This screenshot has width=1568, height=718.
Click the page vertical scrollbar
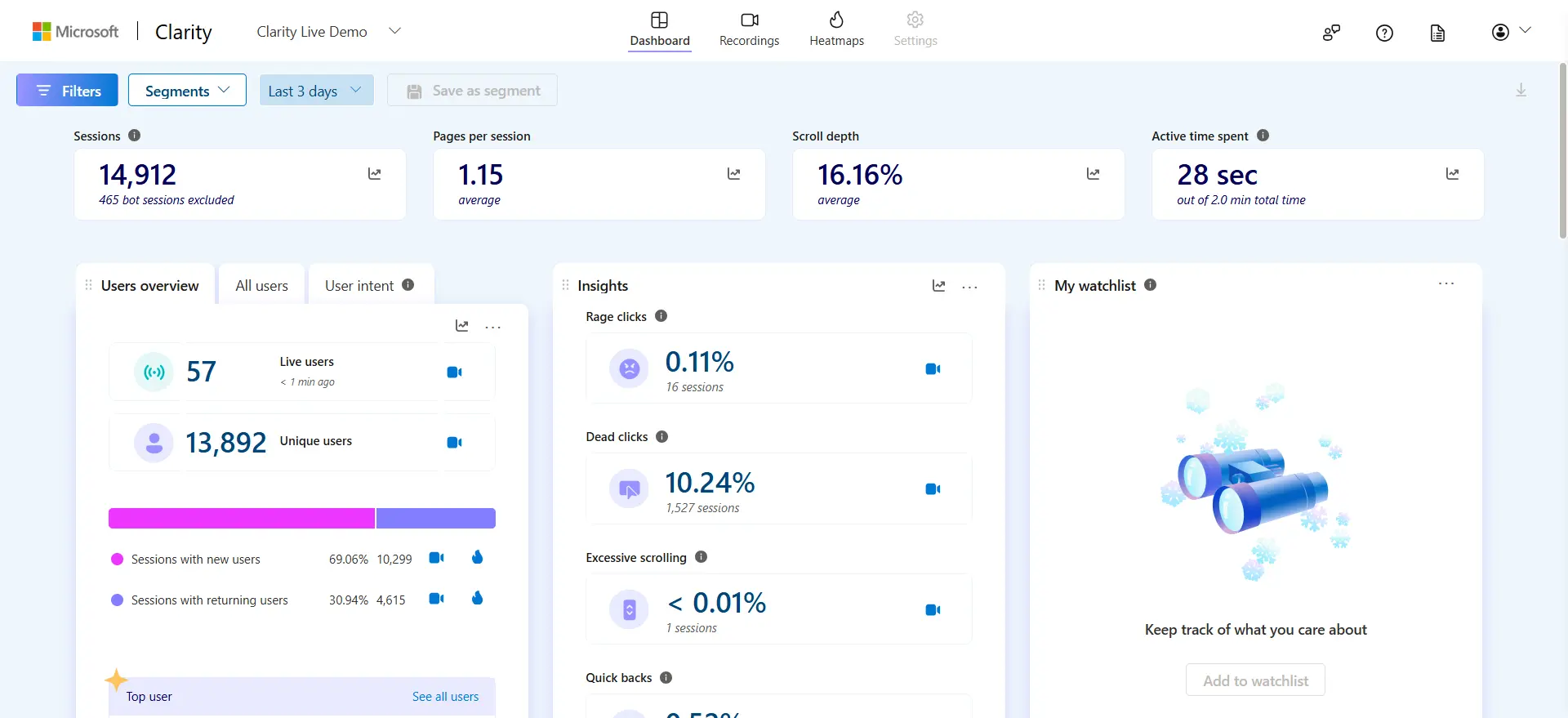click(x=1562, y=151)
